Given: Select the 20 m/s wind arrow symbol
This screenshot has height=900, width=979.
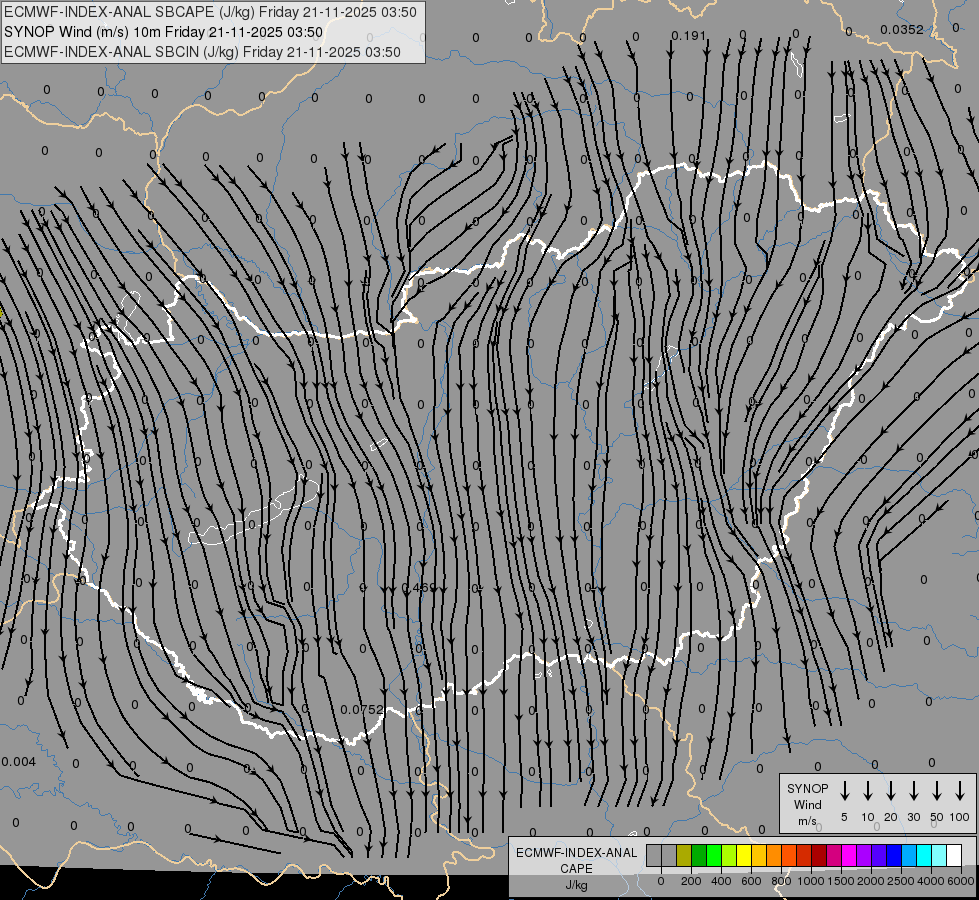Looking at the screenshot, I should 891,791.
